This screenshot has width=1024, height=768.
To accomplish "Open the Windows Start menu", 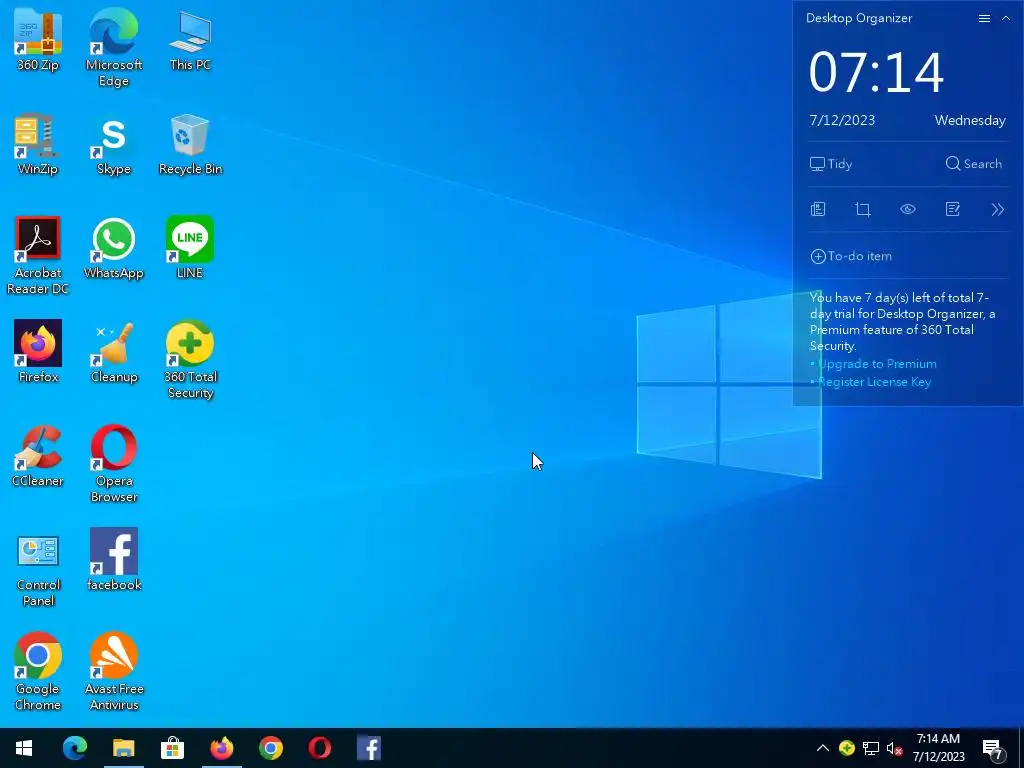I will (x=24, y=748).
